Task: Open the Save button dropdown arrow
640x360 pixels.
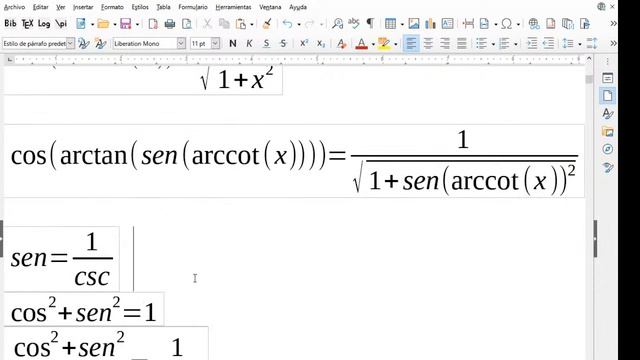Action: [x=137, y=24]
